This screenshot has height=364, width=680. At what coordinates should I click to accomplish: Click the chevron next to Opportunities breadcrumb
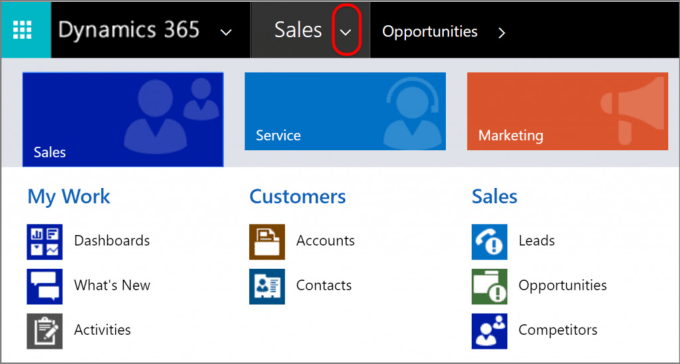click(x=502, y=33)
